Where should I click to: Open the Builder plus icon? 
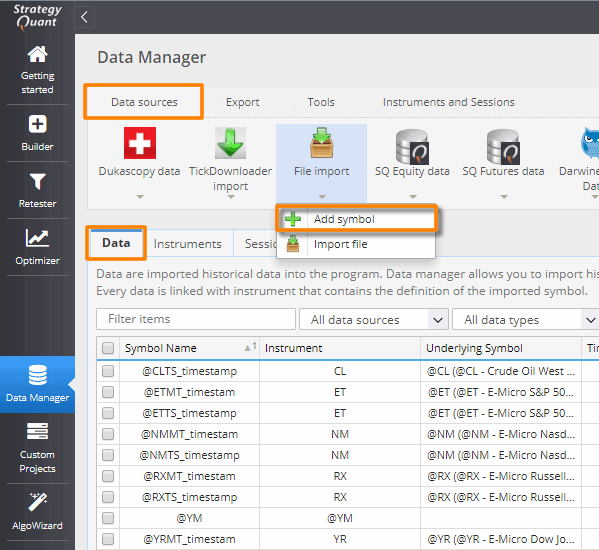point(37,124)
